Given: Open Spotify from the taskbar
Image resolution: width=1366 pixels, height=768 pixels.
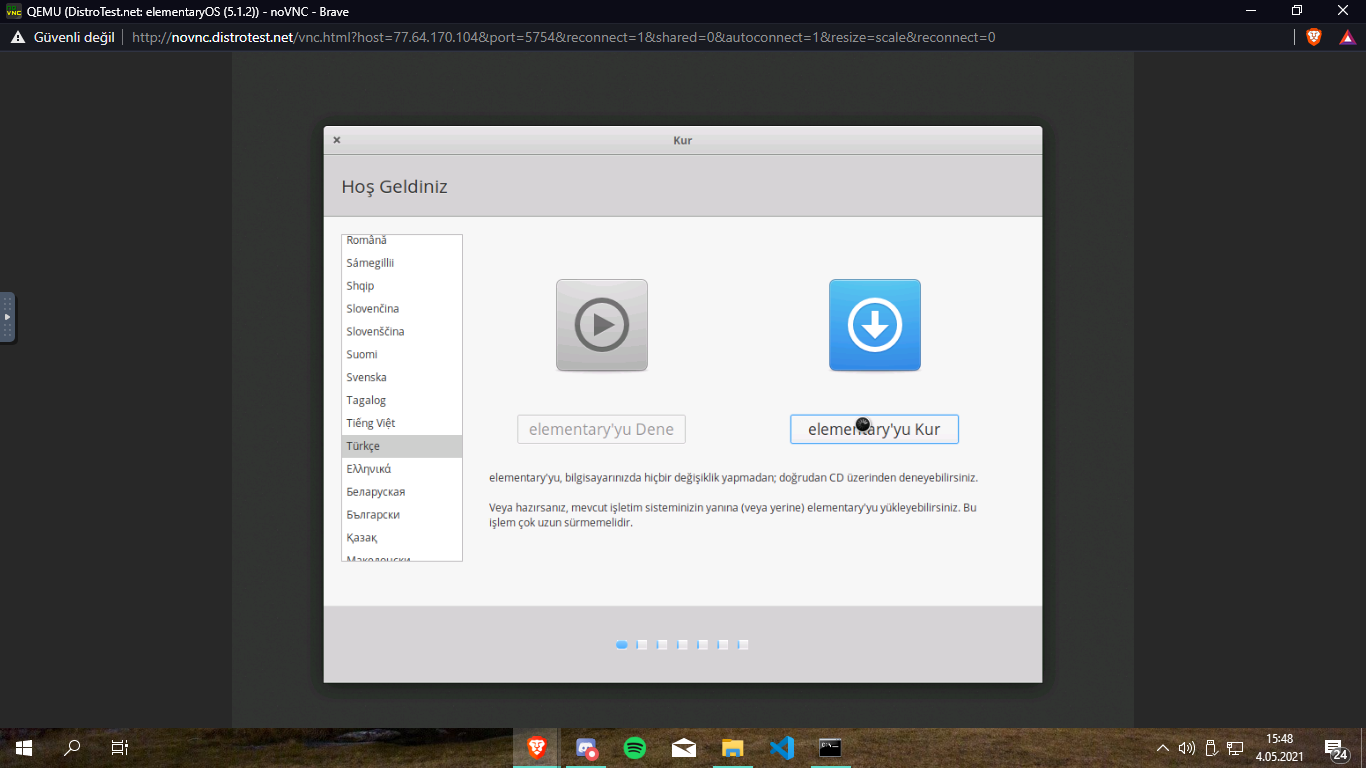Looking at the screenshot, I should click(x=634, y=747).
